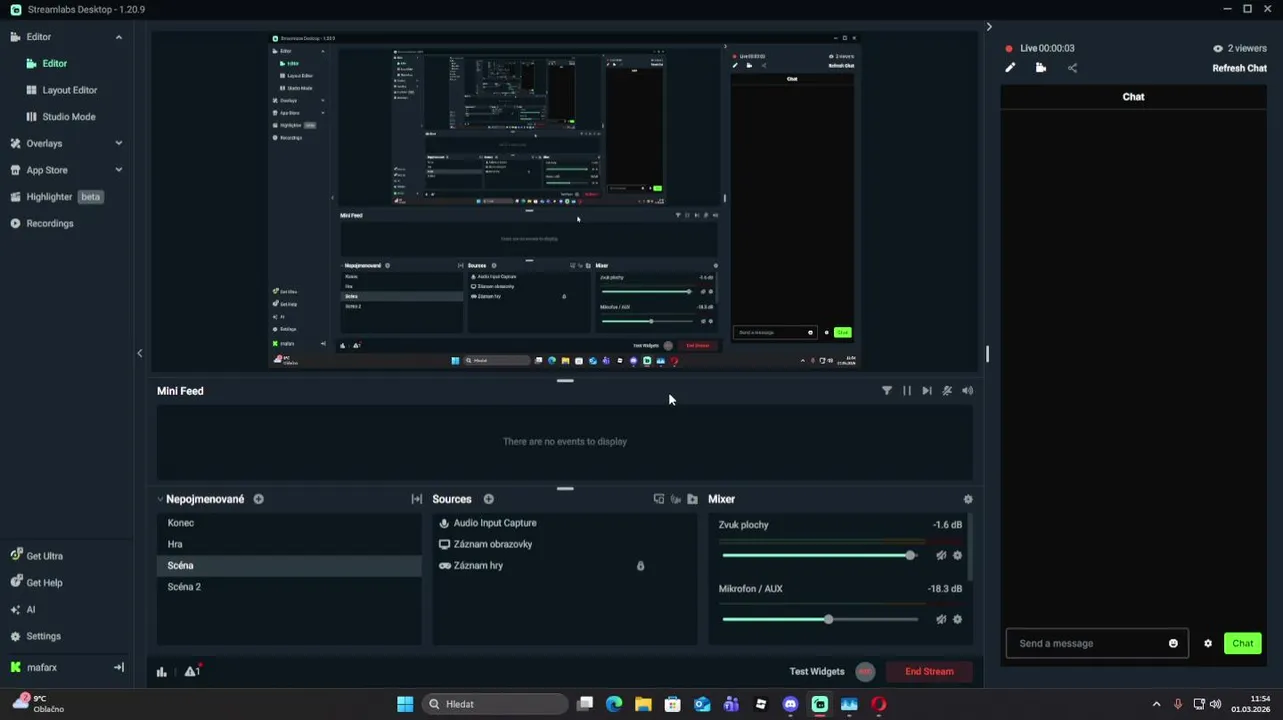
Task: Open the Mini Feed filter icon
Action: 886,391
